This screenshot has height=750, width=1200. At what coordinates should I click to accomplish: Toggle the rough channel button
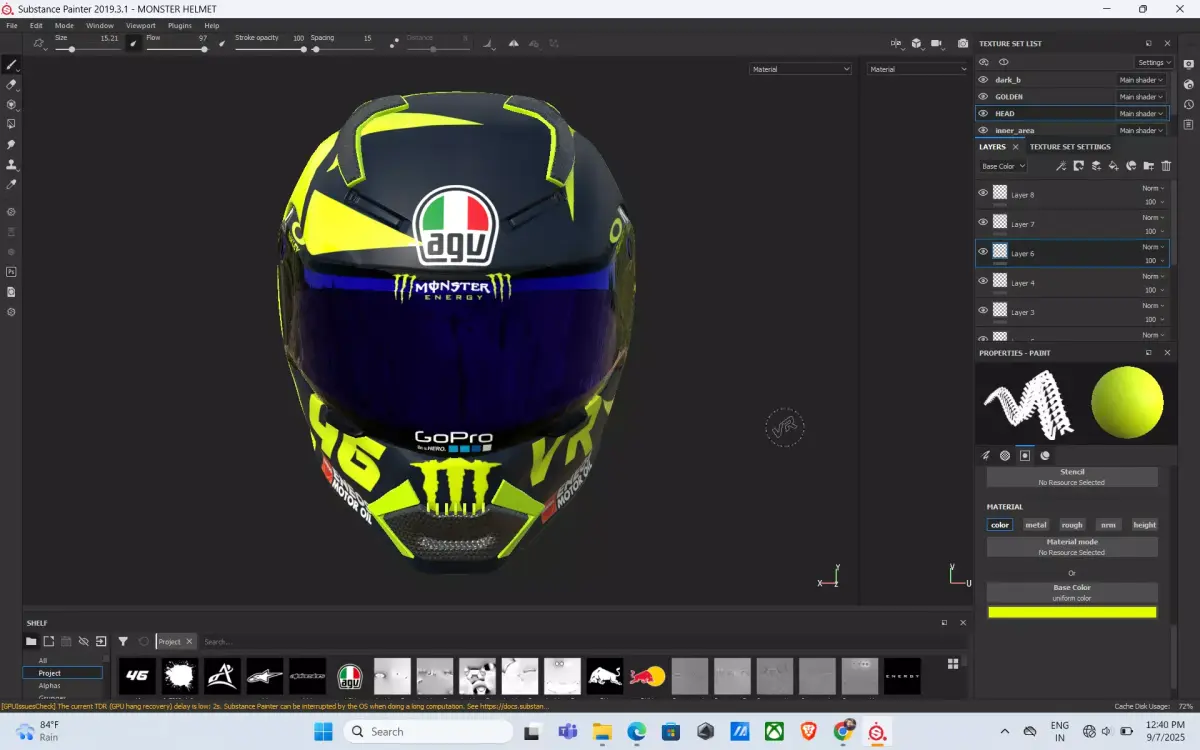(x=1072, y=525)
